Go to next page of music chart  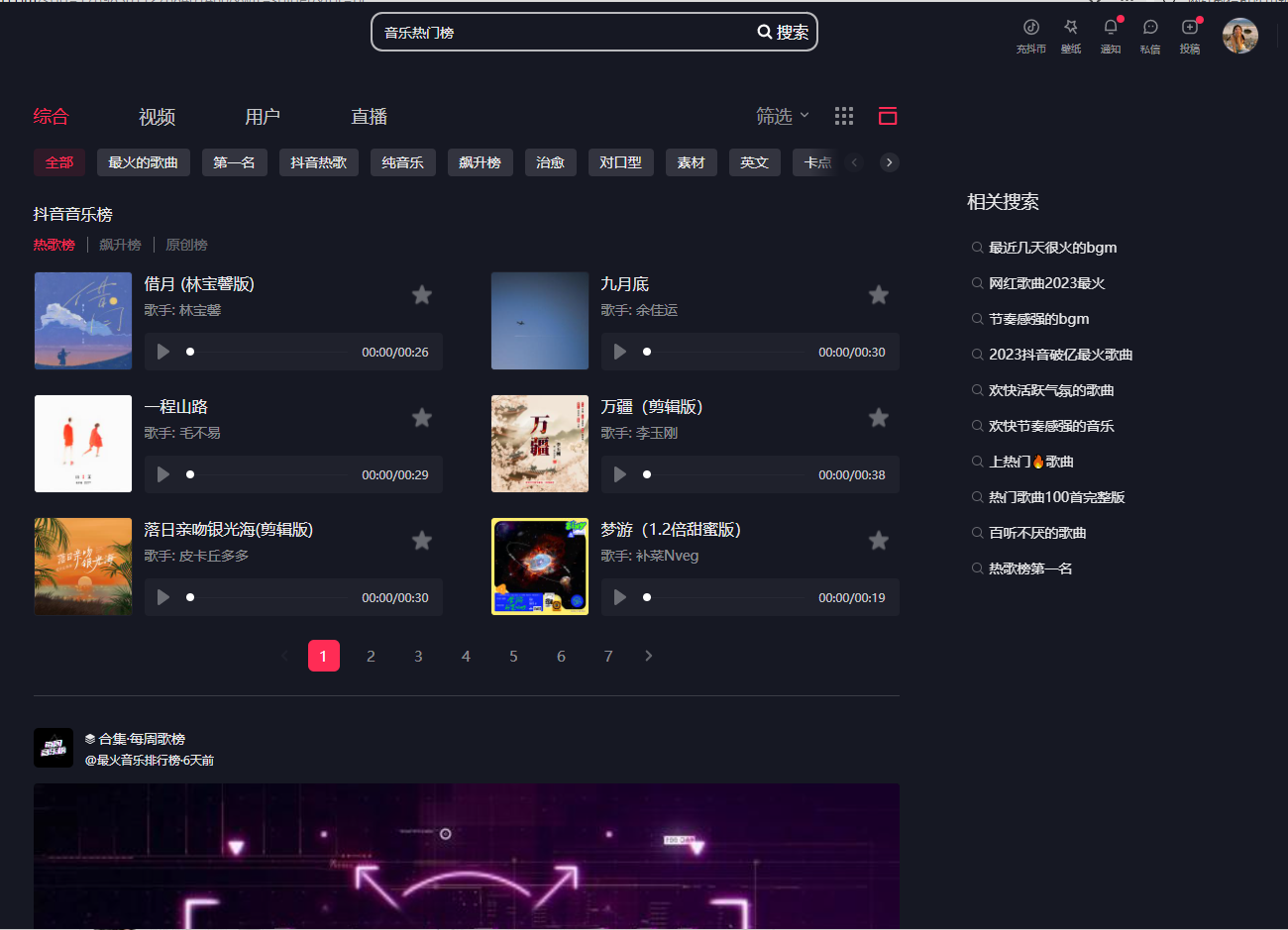[x=649, y=656]
